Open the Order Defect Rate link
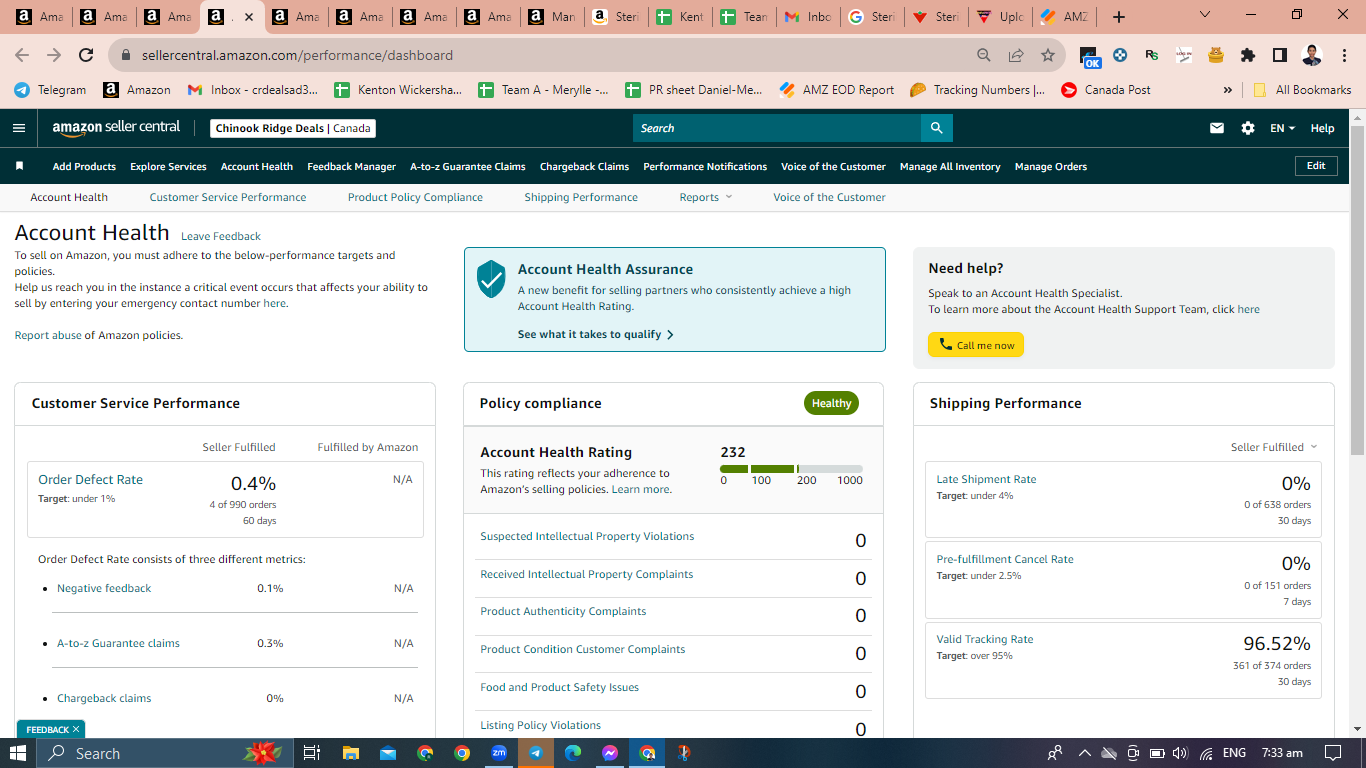 pyautogui.click(x=90, y=479)
